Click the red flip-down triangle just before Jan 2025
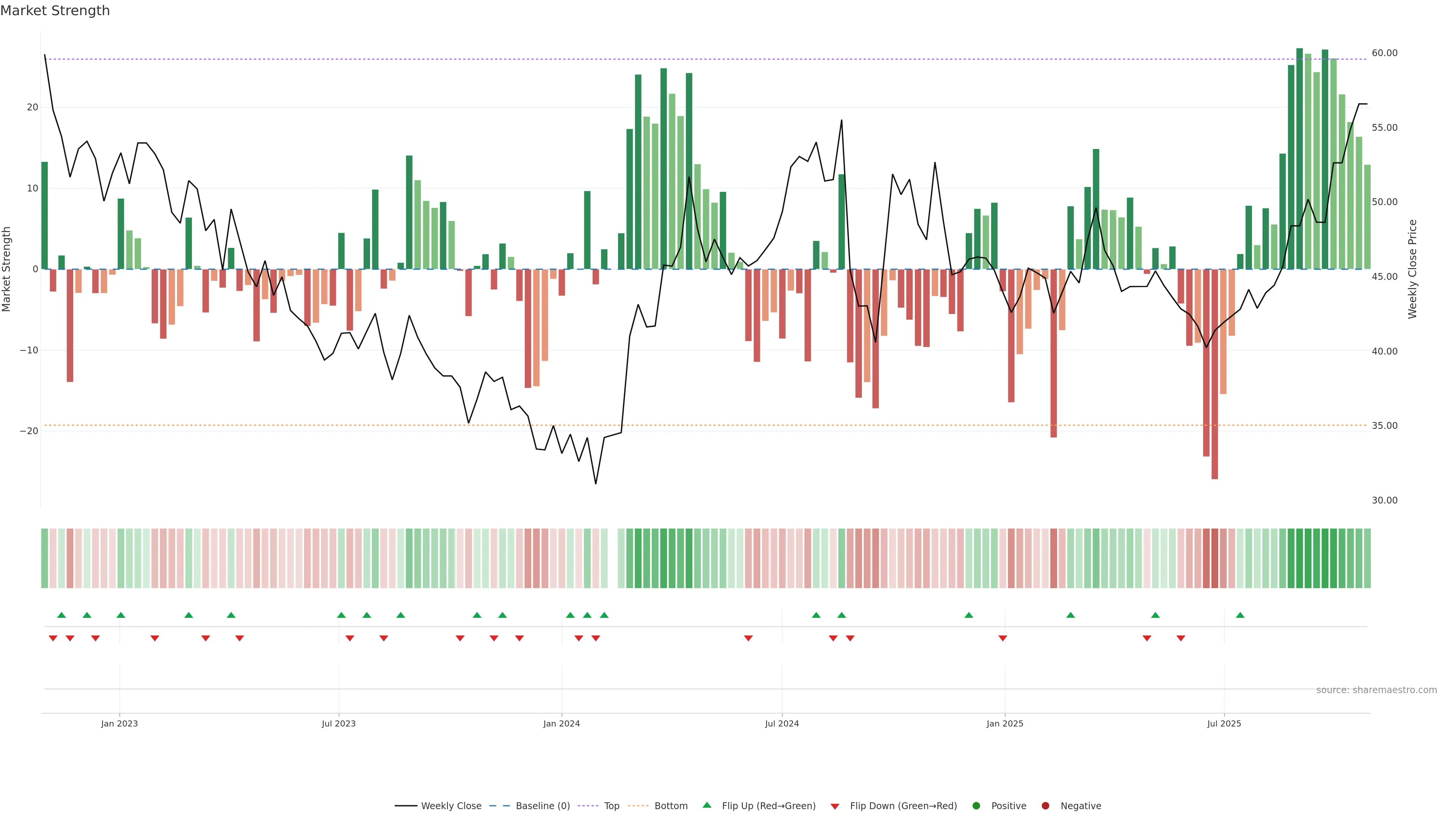Viewport: 1456px width, 819px height. [x=1003, y=638]
